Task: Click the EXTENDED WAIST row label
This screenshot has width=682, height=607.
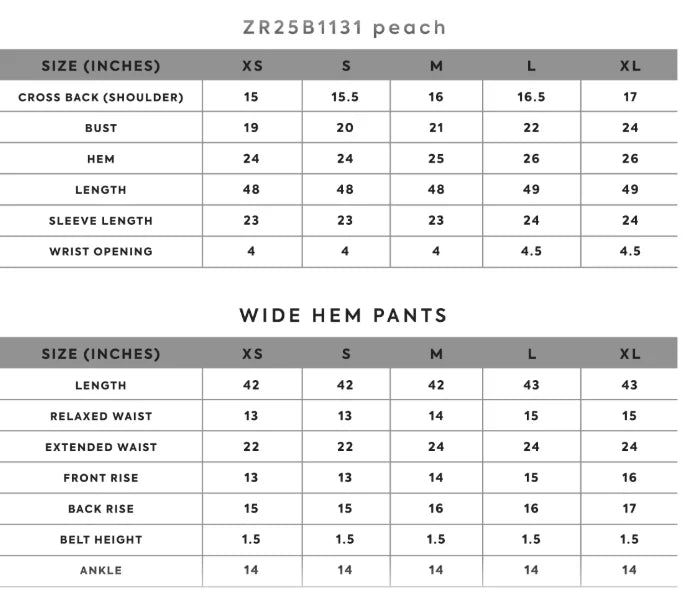Action: tap(101, 447)
